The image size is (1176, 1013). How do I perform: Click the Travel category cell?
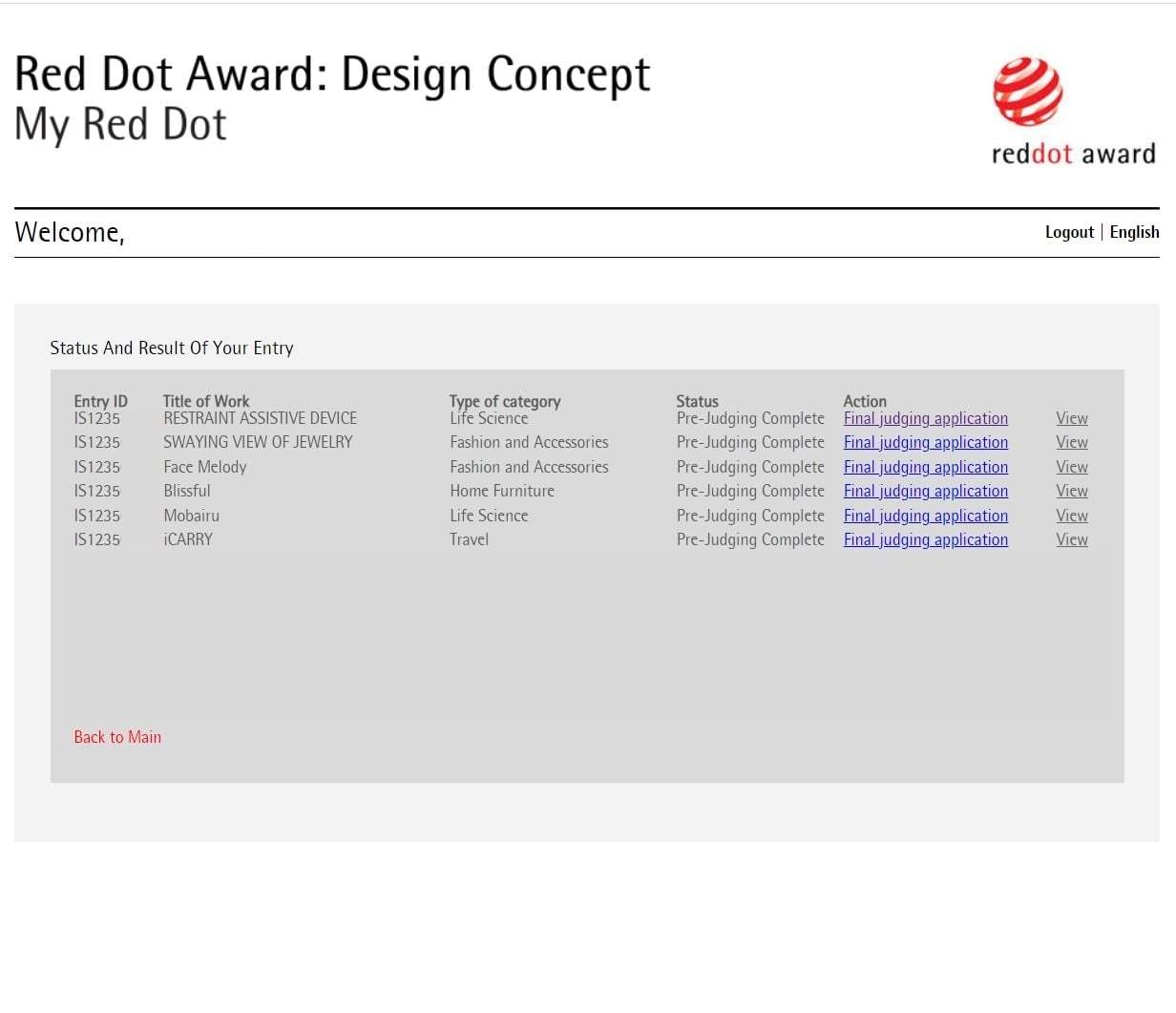tap(470, 539)
